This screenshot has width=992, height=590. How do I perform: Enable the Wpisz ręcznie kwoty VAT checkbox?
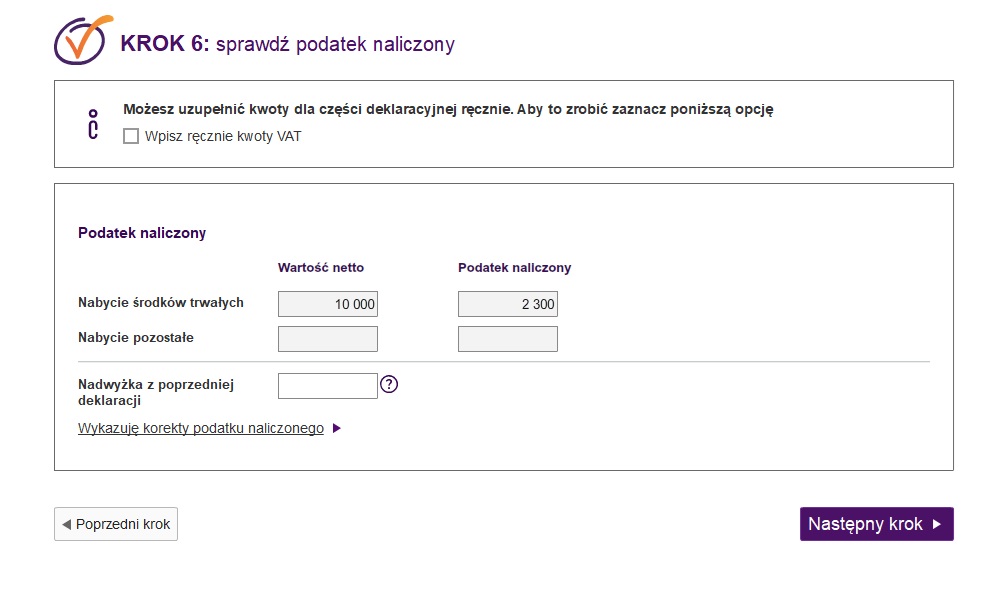pos(131,136)
